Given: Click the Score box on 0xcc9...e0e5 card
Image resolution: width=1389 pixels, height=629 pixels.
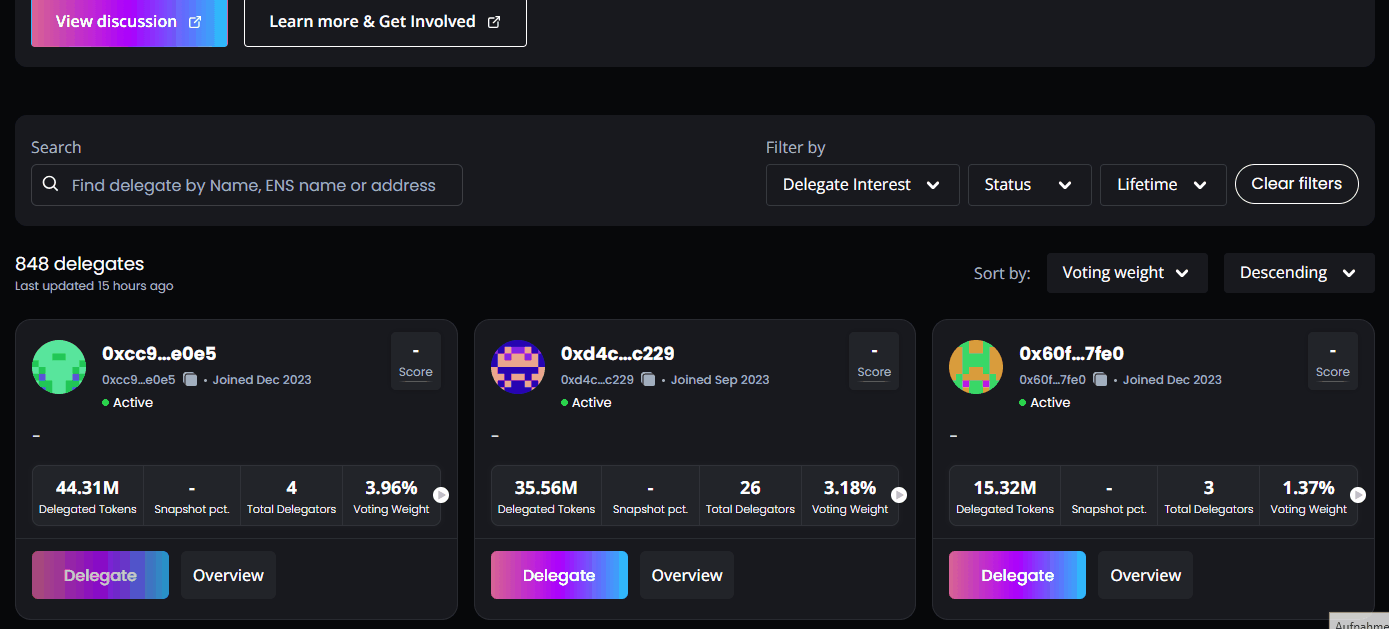Looking at the screenshot, I should tap(415, 361).
